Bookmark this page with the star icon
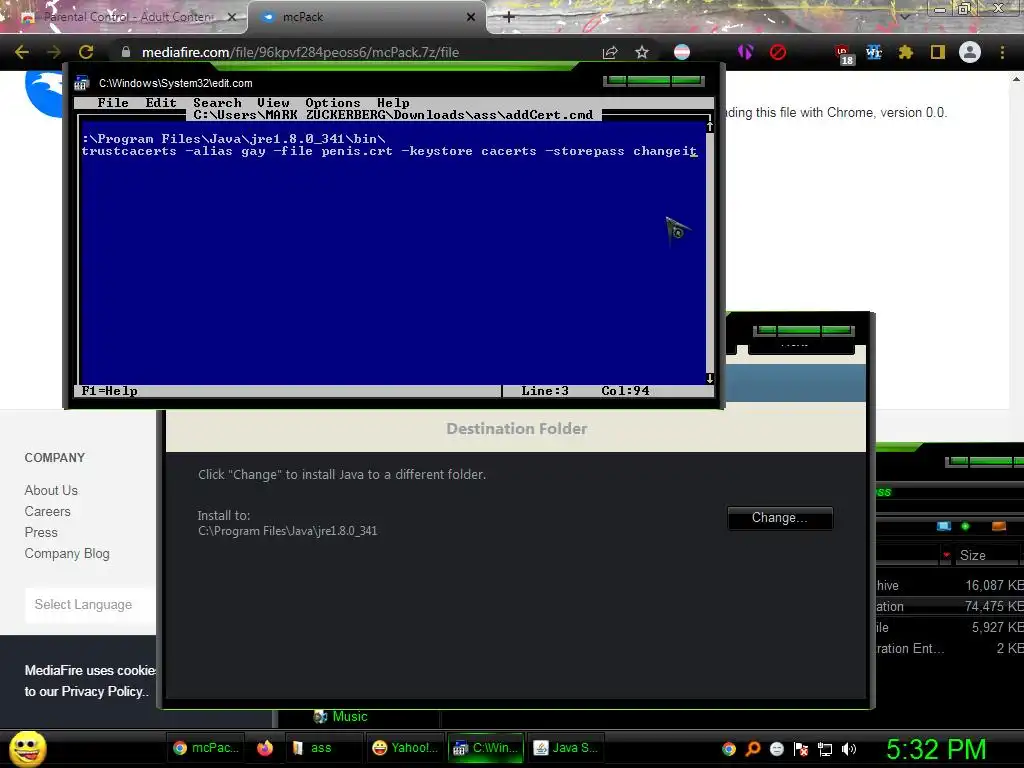The height and width of the screenshot is (768, 1024). [642, 52]
